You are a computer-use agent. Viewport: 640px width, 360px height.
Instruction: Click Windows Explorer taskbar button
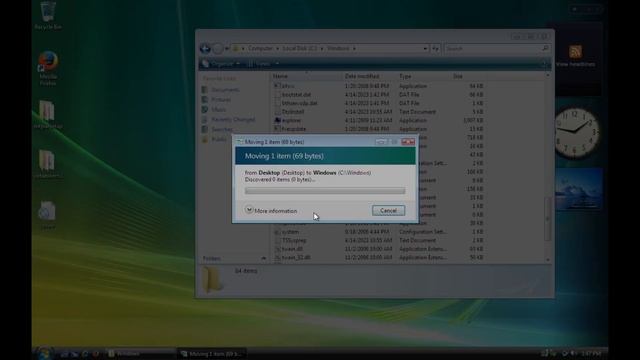coord(141,353)
